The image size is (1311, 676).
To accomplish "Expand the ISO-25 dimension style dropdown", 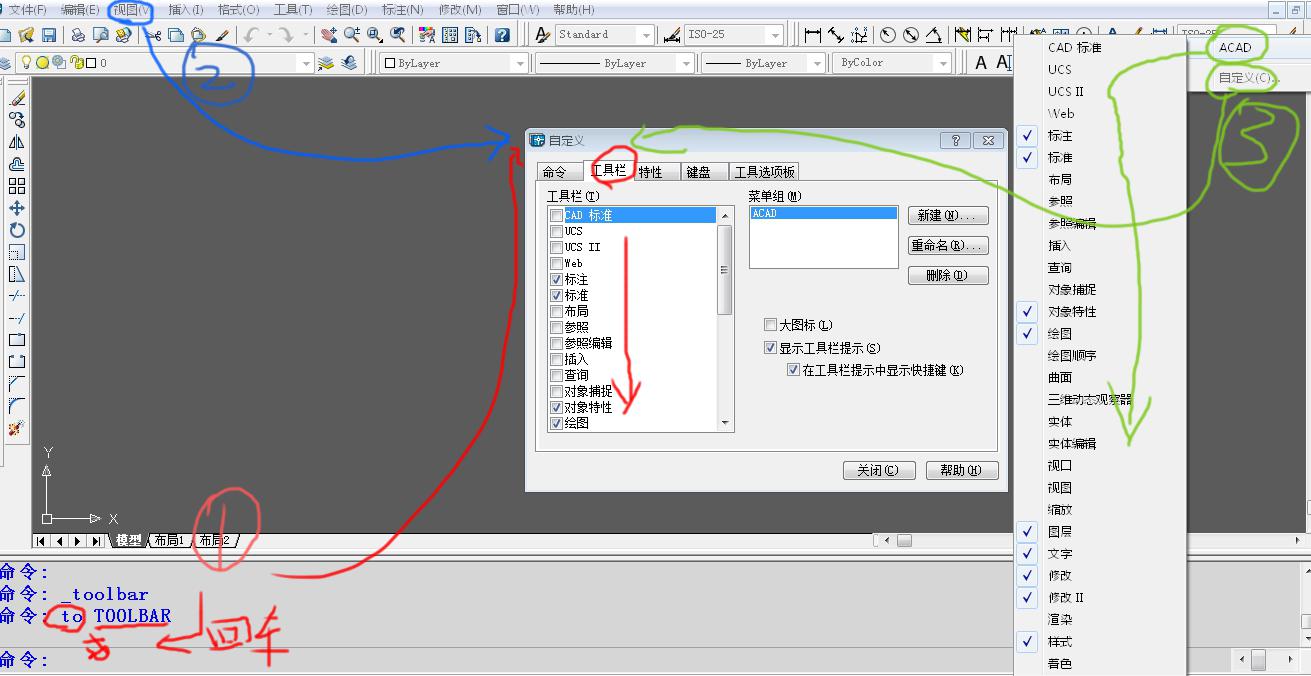I will [774, 35].
